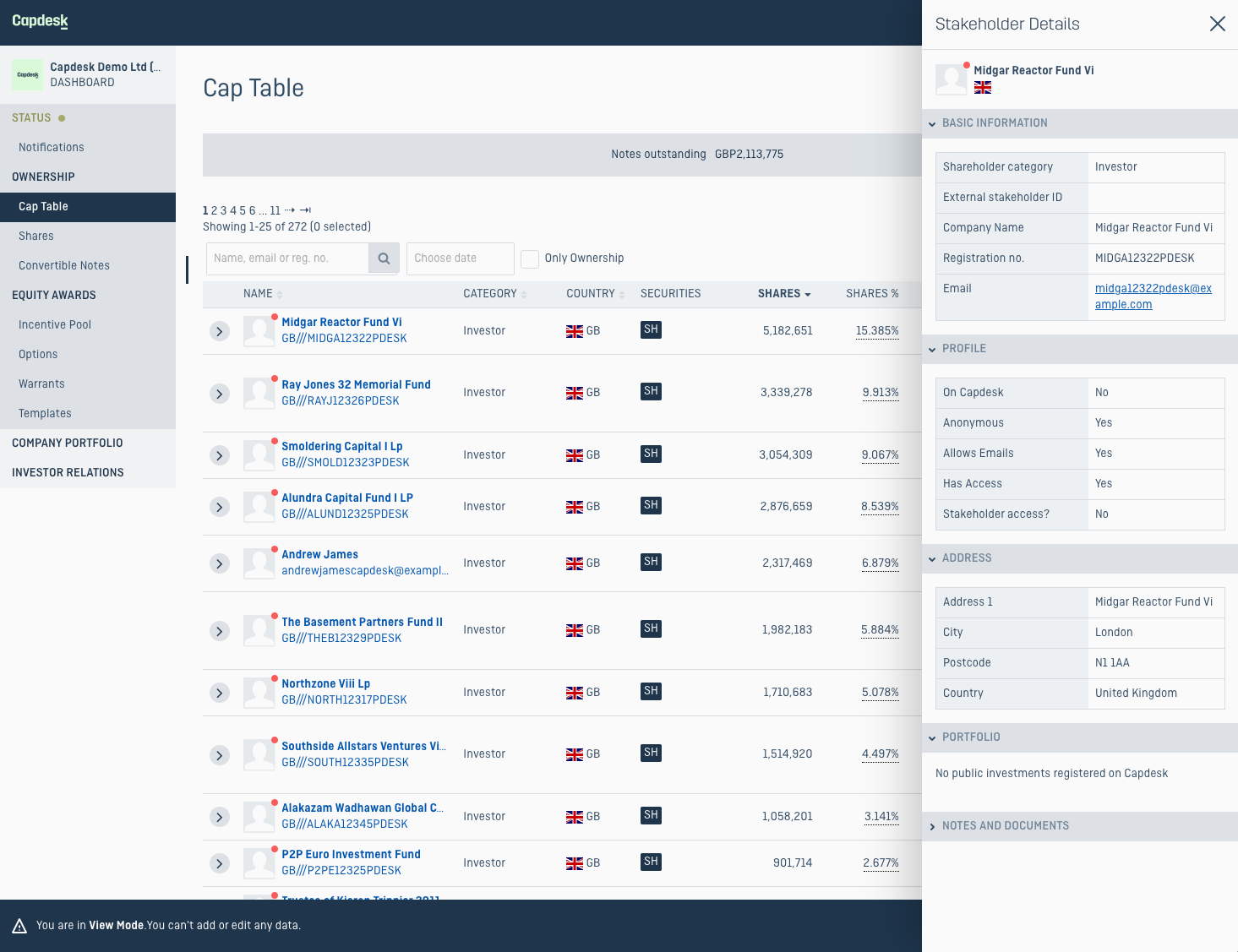This screenshot has width=1238, height=952.
Task: Close the Stakeholder Details panel
Action: click(1217, 24)
